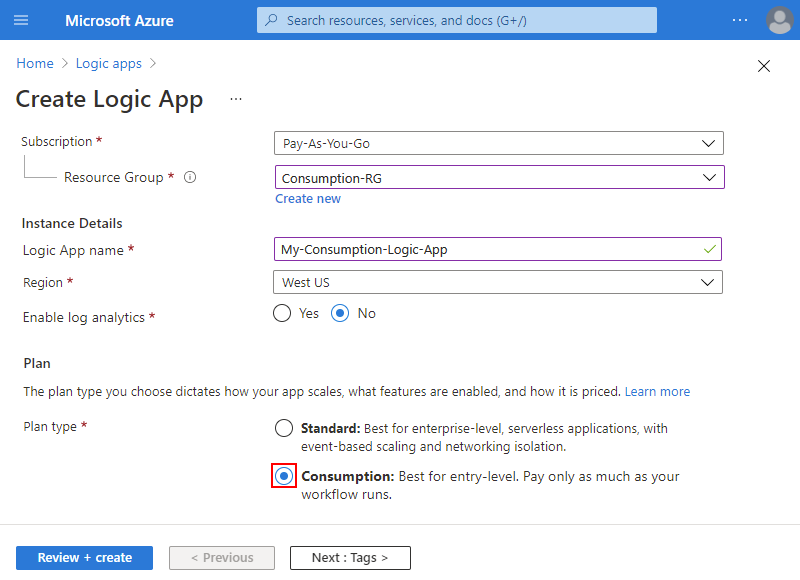Open the Region dropdown
Screen dimensions: 800x580
498,282
